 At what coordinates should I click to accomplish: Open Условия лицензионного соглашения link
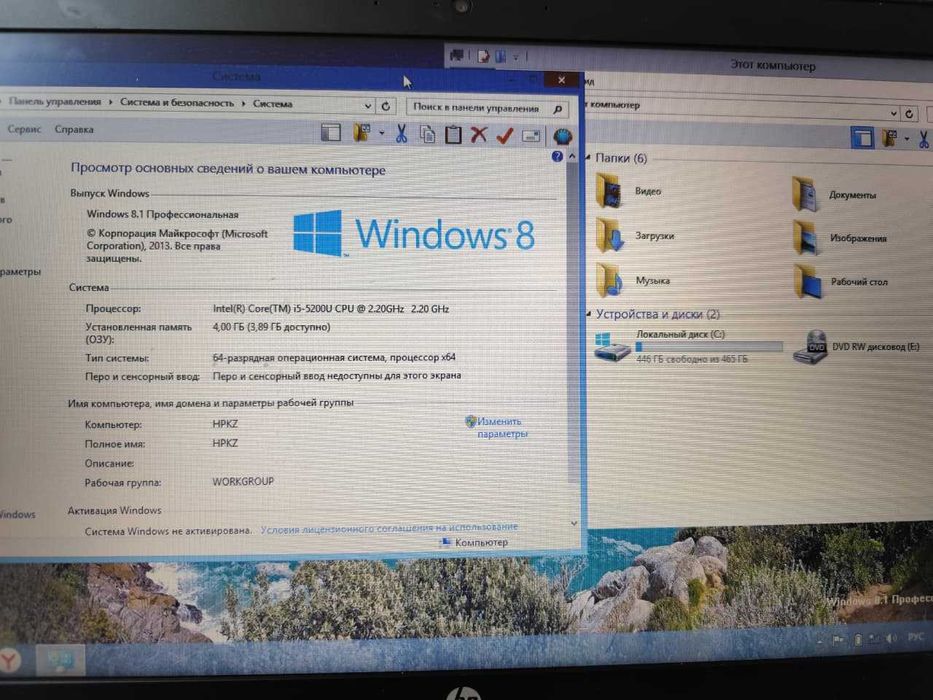click(x=389, y=527)
